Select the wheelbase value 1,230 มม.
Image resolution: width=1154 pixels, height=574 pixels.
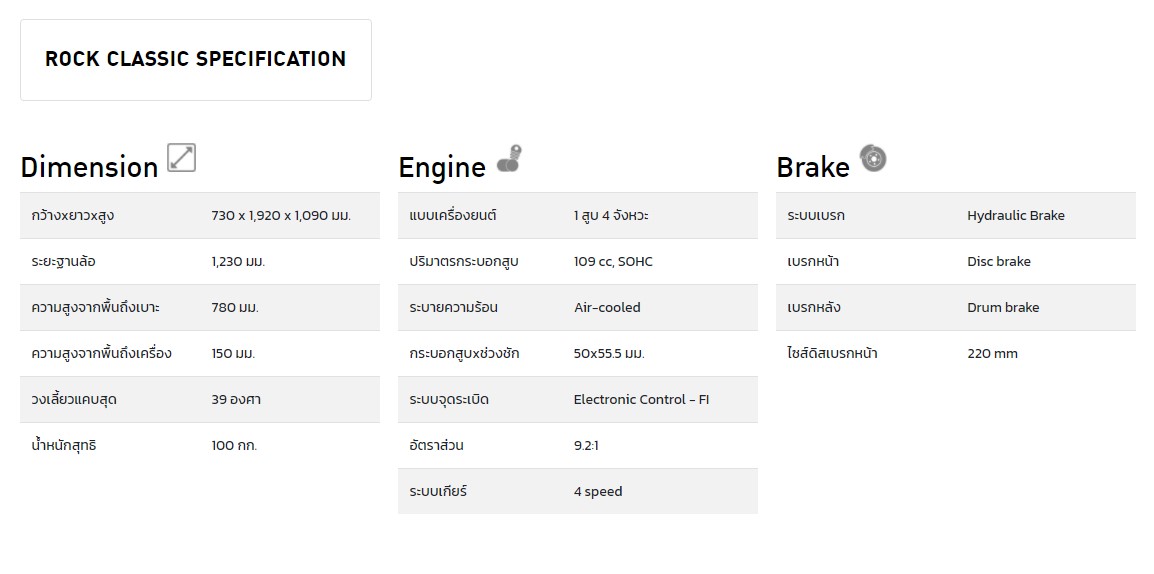click(x=238, y=261)
